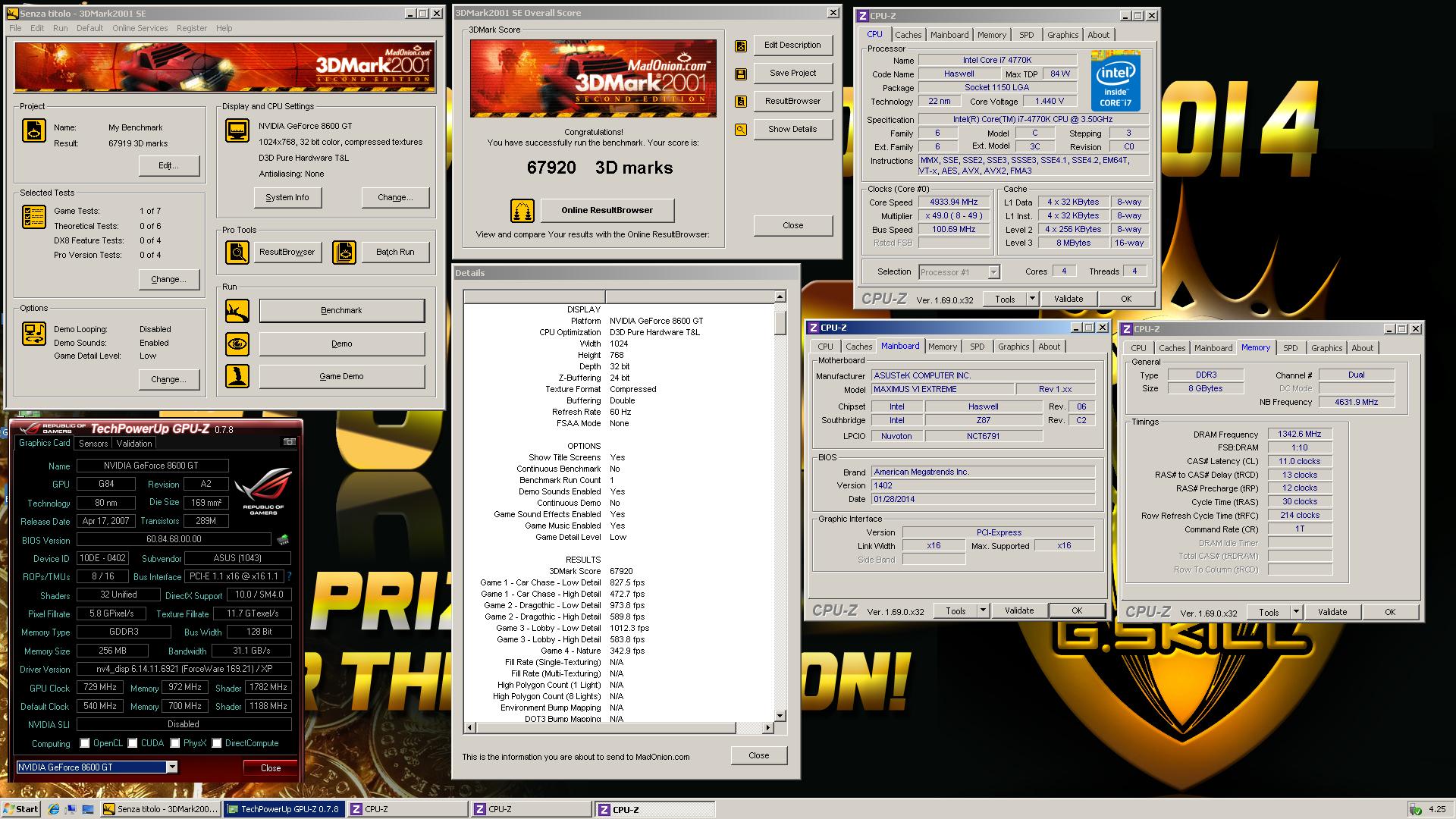The height and width of the screenshot is (819, 1456).
Task: Expand Tools dropdown arrow in CPU-Z Mainboard window
Action: (983, 610)
